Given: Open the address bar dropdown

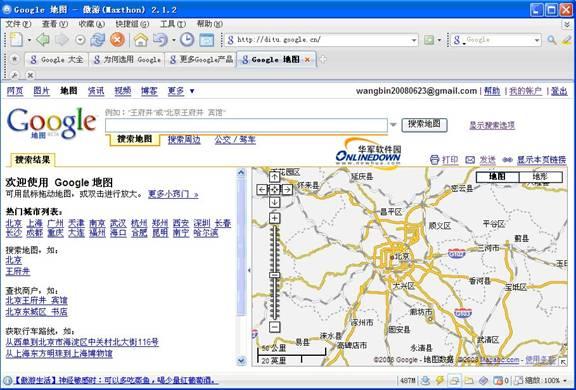Looking at the screenshot, I should click(x=414, y=40).
